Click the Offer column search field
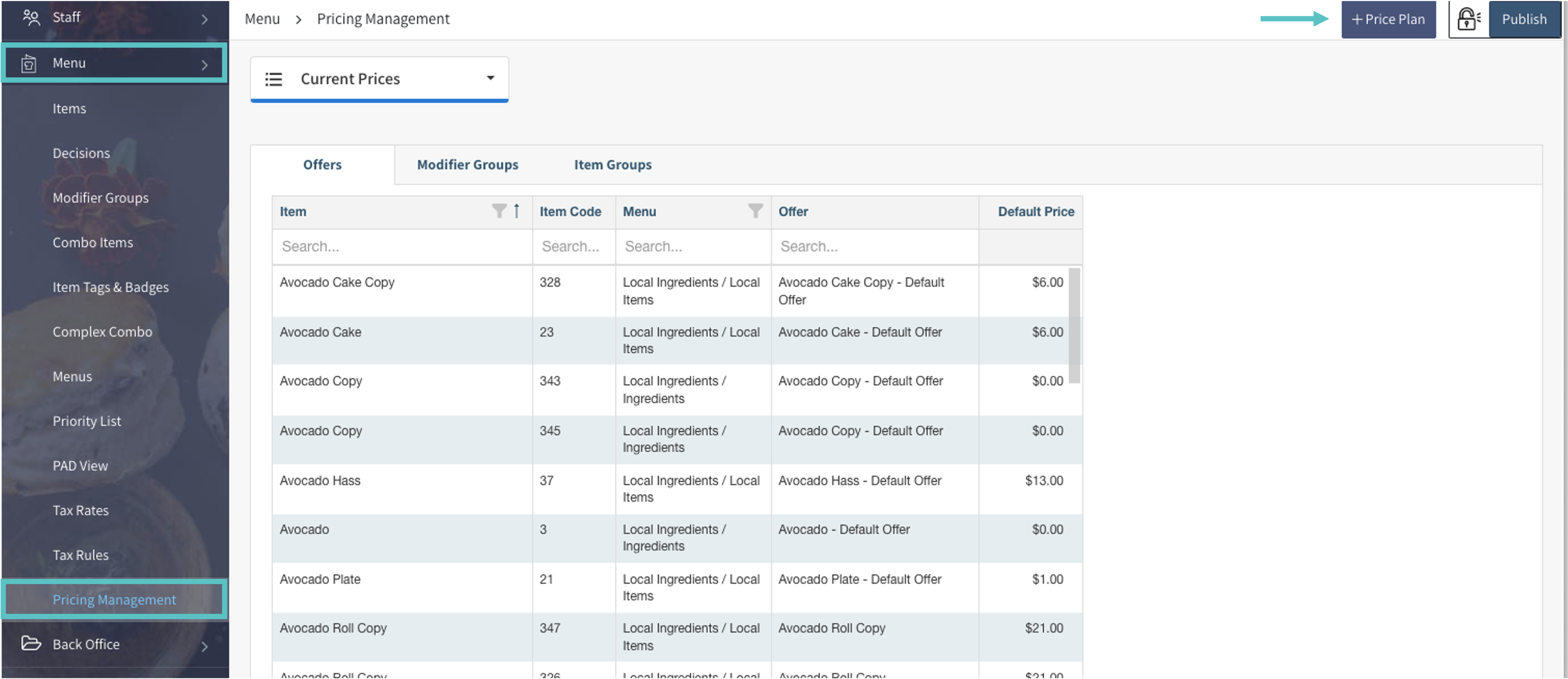1568x679 pixels. coord(874,247)
